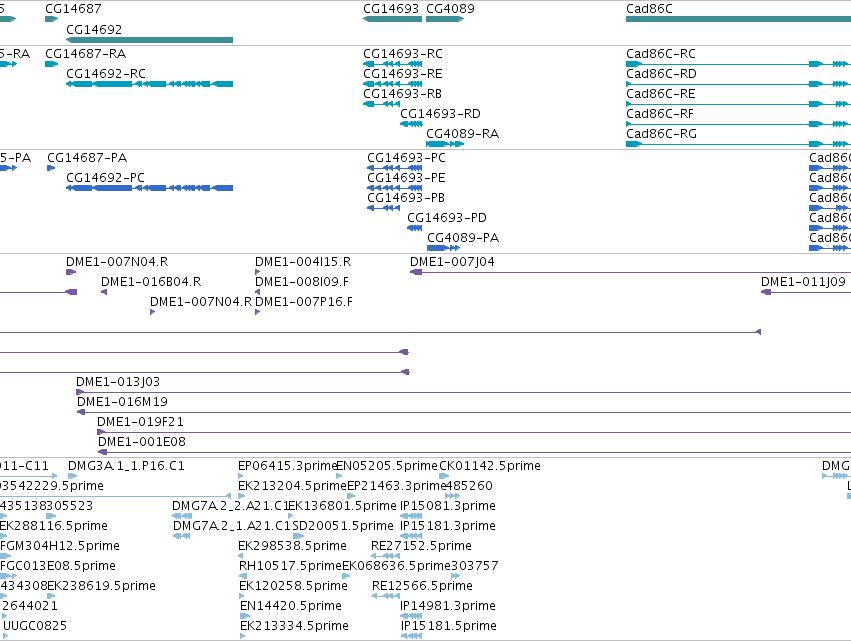This screenshot has width=851, height=641.
Task: Click transcript label CG14693-RE
Action: [403, 74]
